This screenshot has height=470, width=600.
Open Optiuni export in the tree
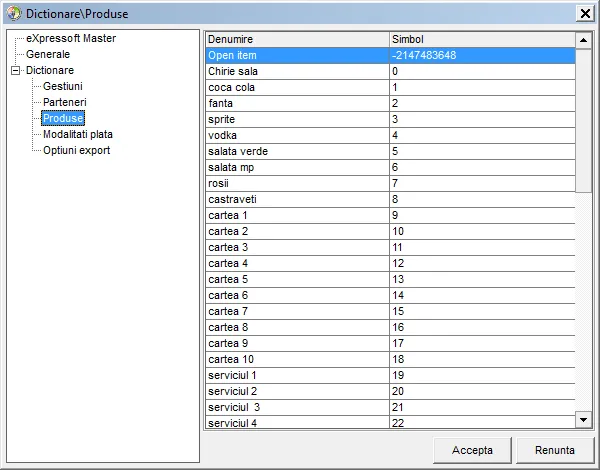pos(77,150)
